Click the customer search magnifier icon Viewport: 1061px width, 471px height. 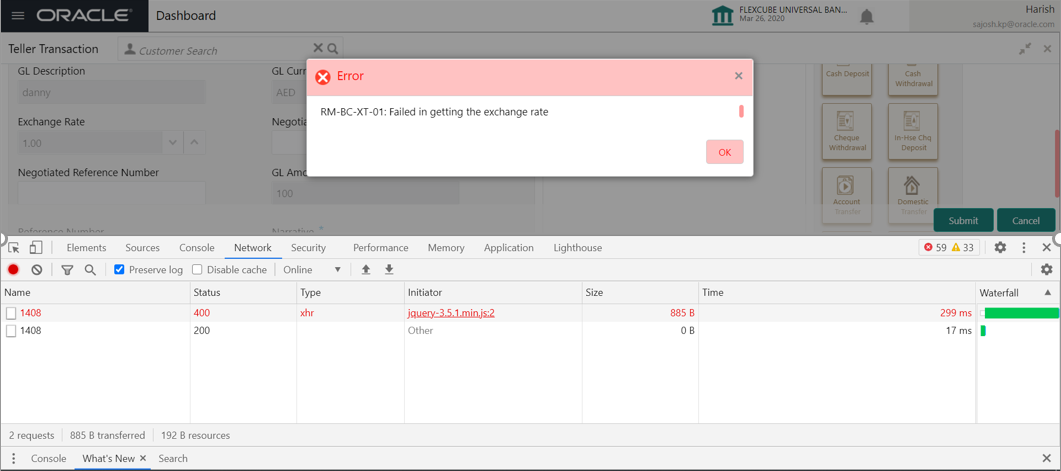point(332,49)
